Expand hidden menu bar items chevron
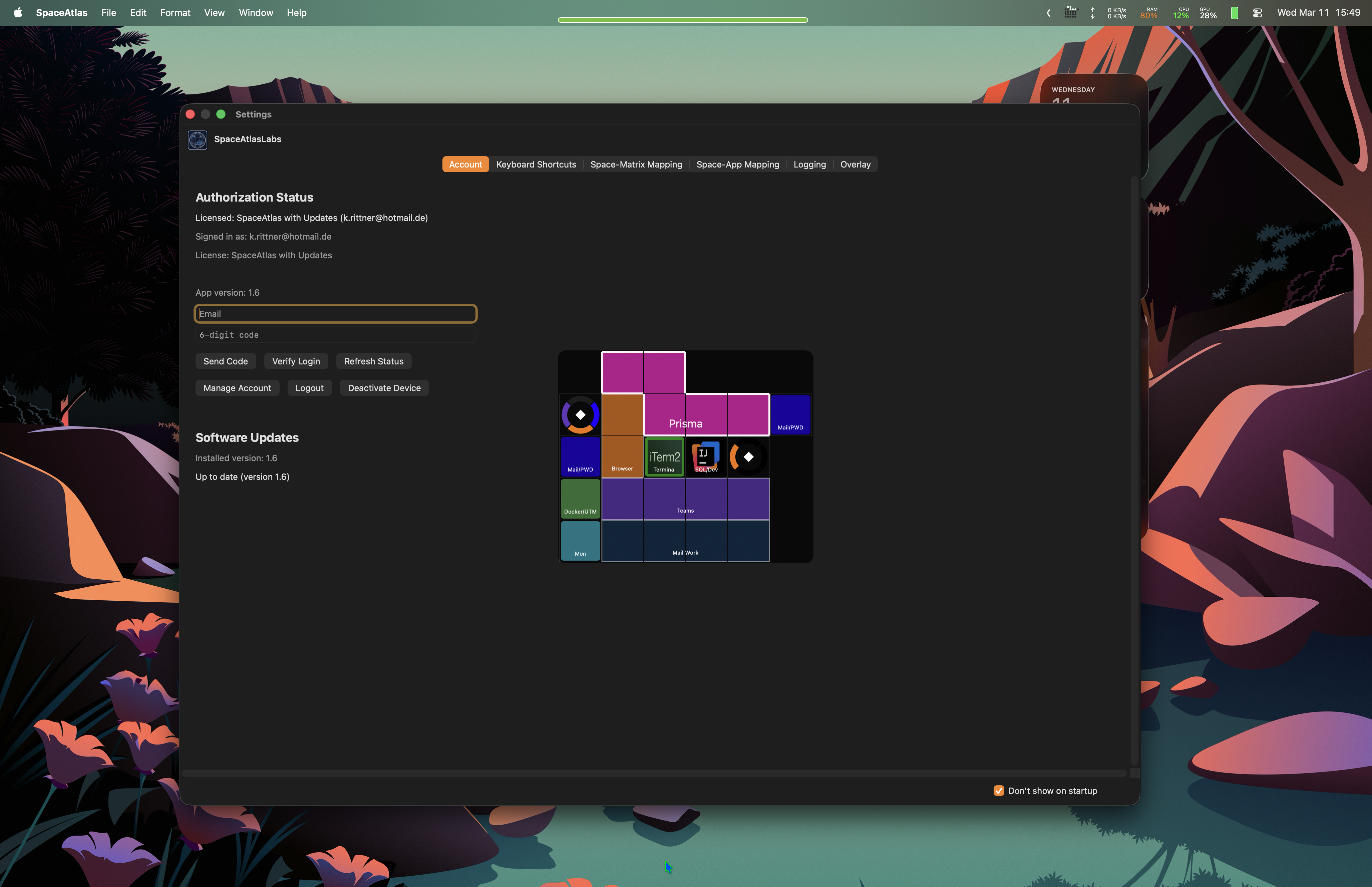The width and height of the screenshot is (1372, 887). click(x=1048, y=13)
